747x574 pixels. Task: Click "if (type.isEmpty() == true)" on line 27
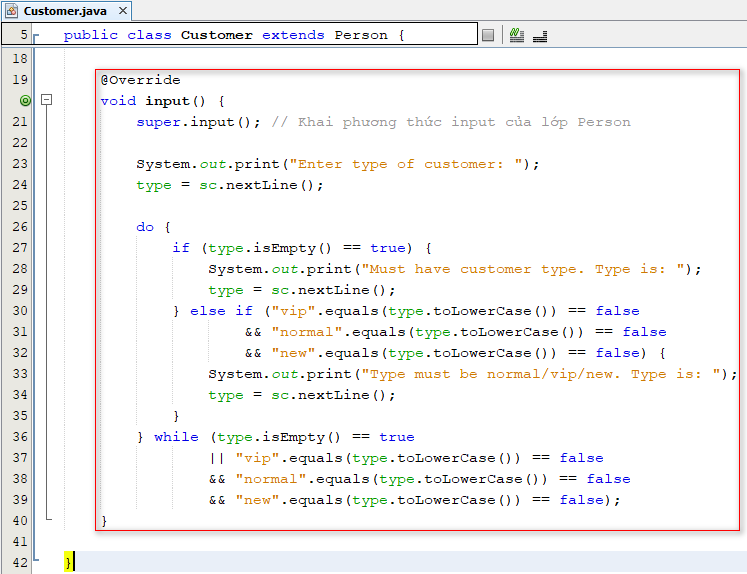click(292, 248)
